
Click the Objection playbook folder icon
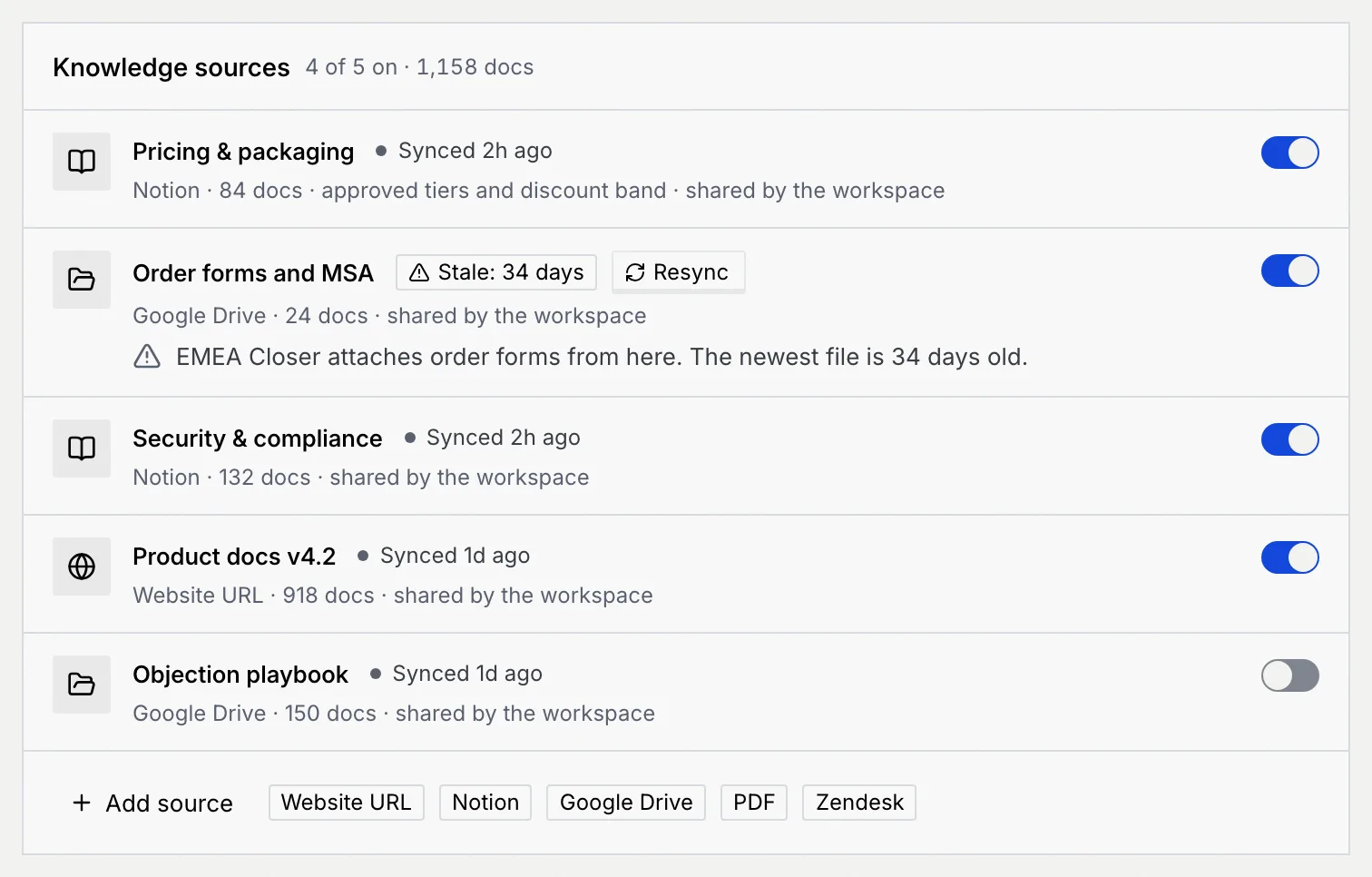point(82,685)
